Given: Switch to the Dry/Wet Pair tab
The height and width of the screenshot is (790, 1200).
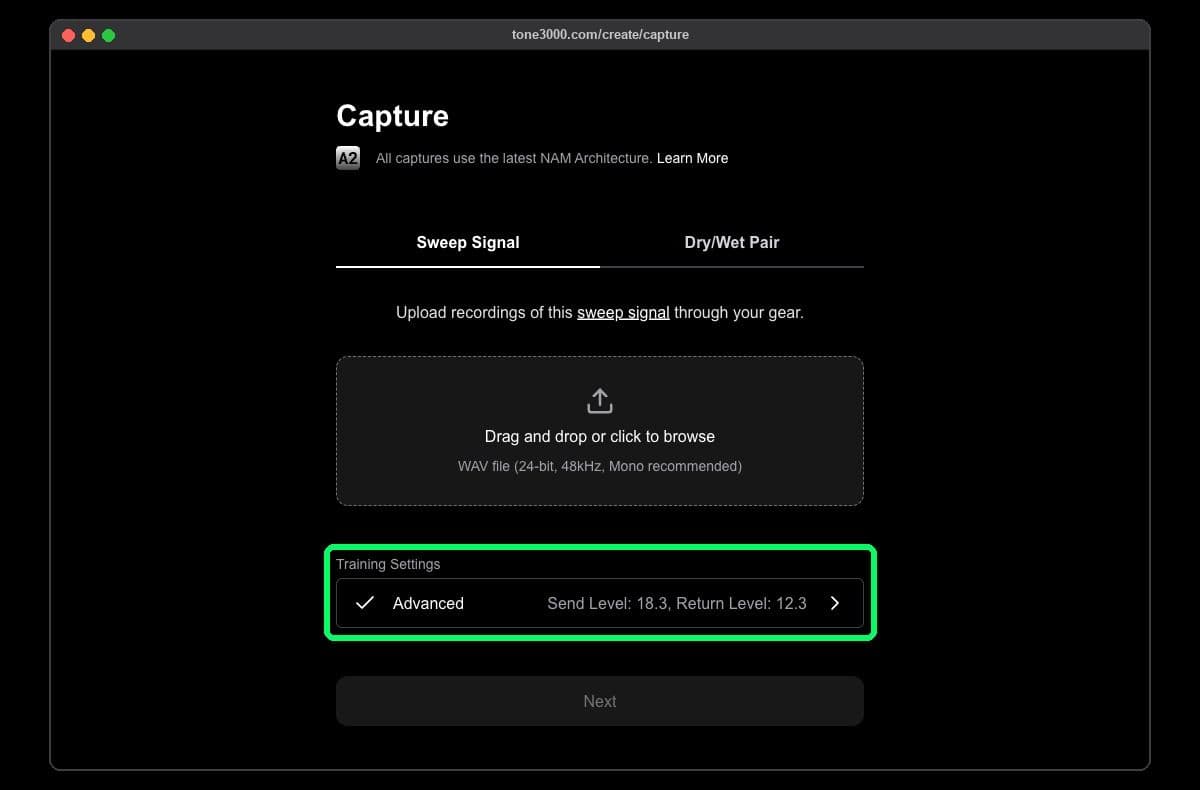Looking at the screenshot, I should tap(732, 242).
